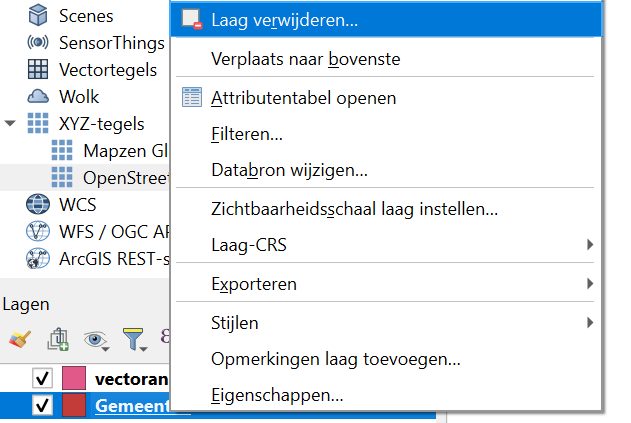Toggle the Gemeent layer visibility checkbox

42,406
